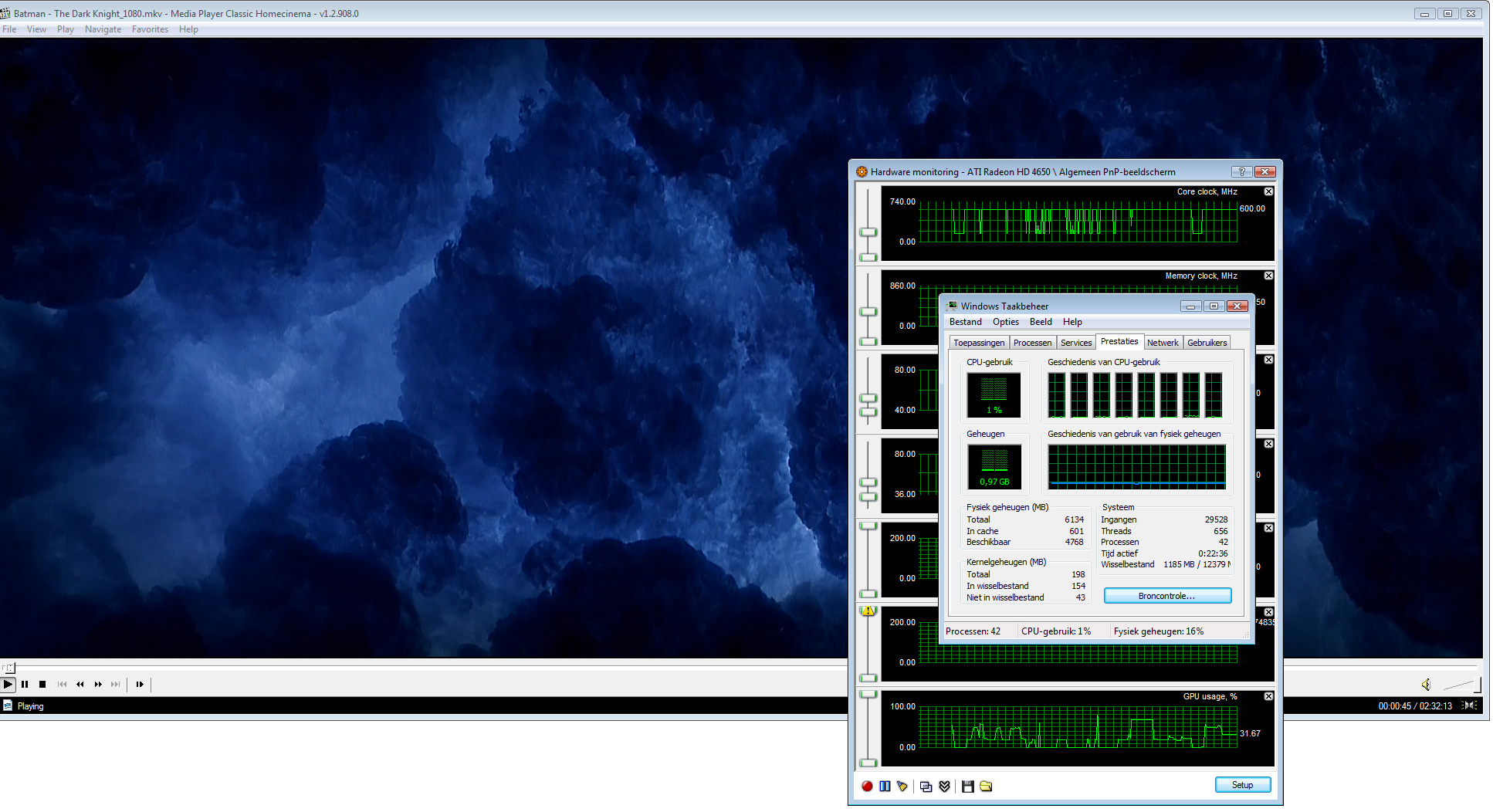Click the save floppy disk icon
1493x812 pixels.
[967, 786]
